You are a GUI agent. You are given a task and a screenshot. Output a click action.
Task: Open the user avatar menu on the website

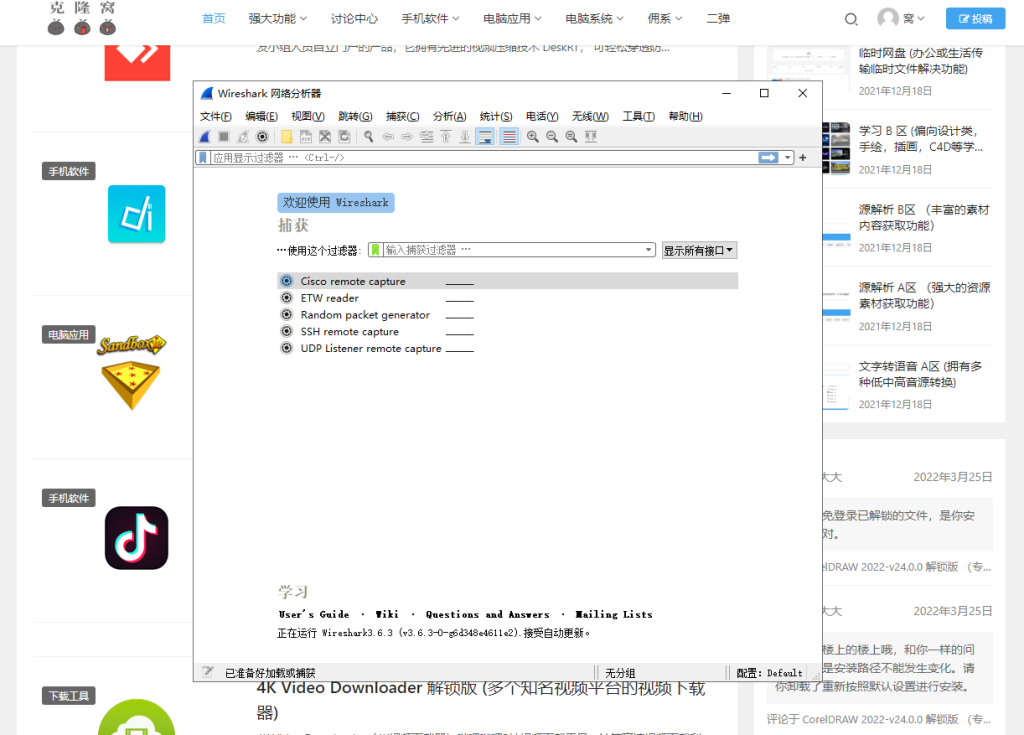[901, 18]
